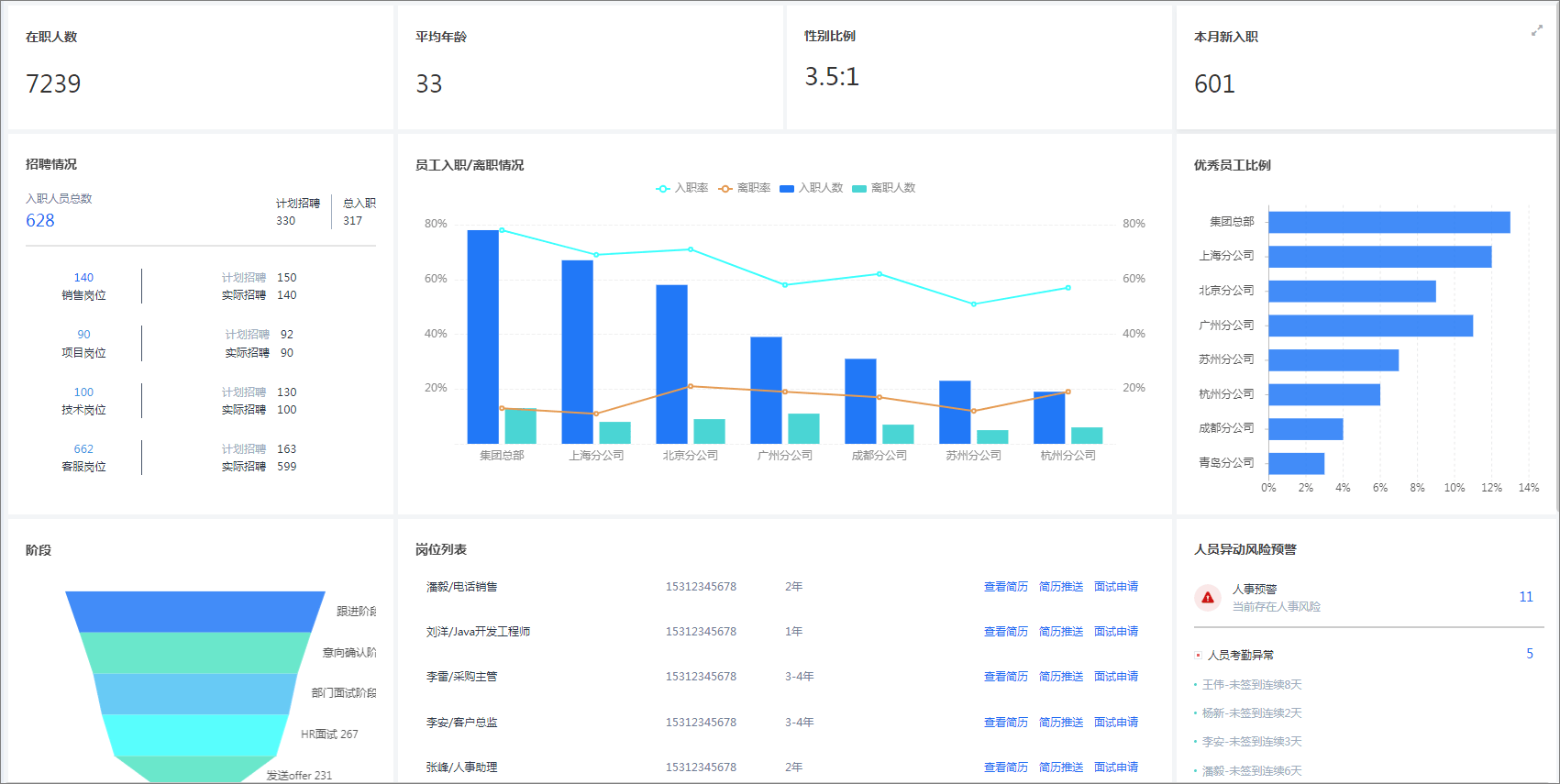Open 查看简历 for 李安/客户总监
Viewport: 1560px width, 784px height.
pos(1005,723)
